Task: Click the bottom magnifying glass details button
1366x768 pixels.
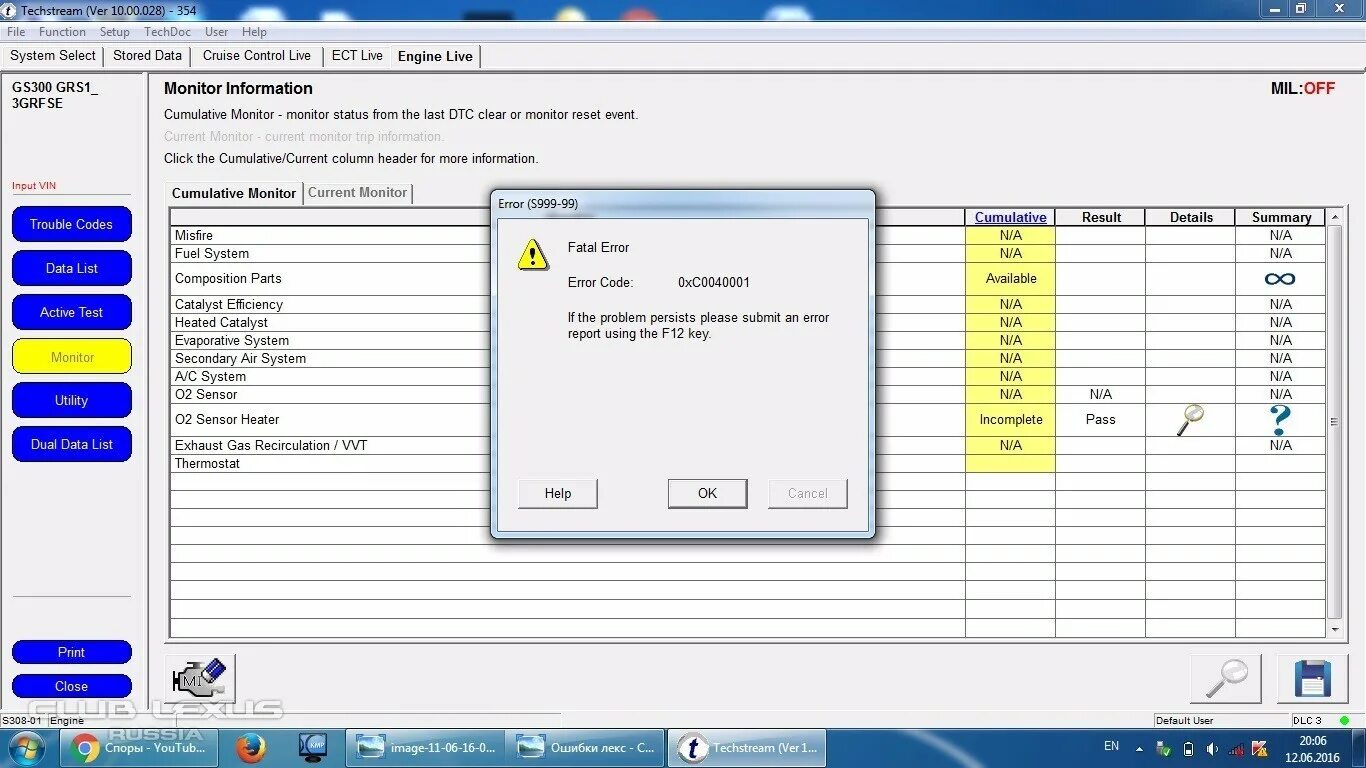Action: pos(1226,679)
